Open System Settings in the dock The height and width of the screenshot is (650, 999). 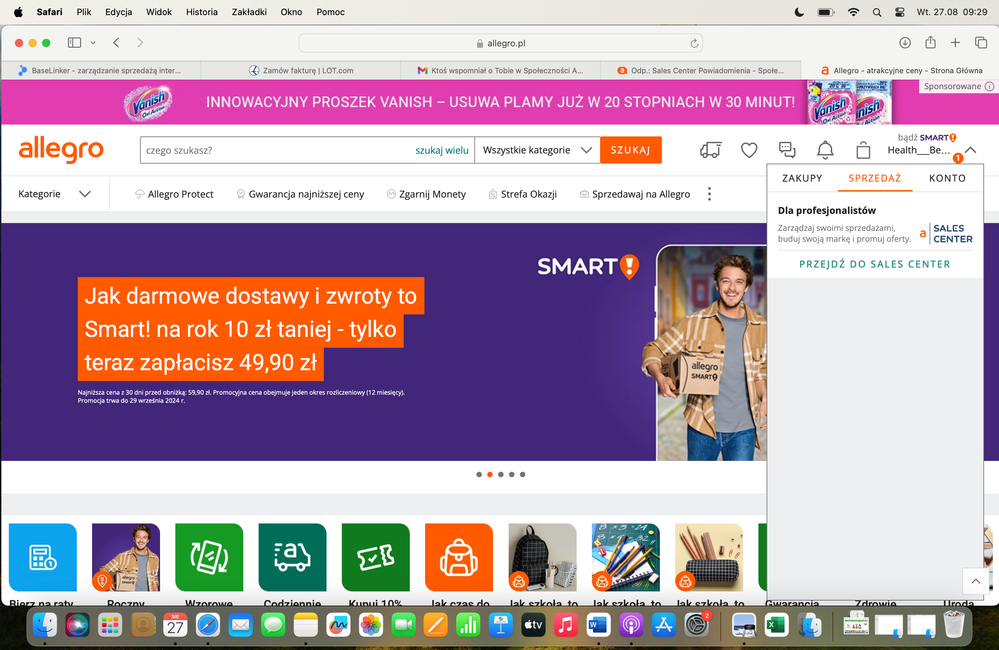(x=696, y=625)
